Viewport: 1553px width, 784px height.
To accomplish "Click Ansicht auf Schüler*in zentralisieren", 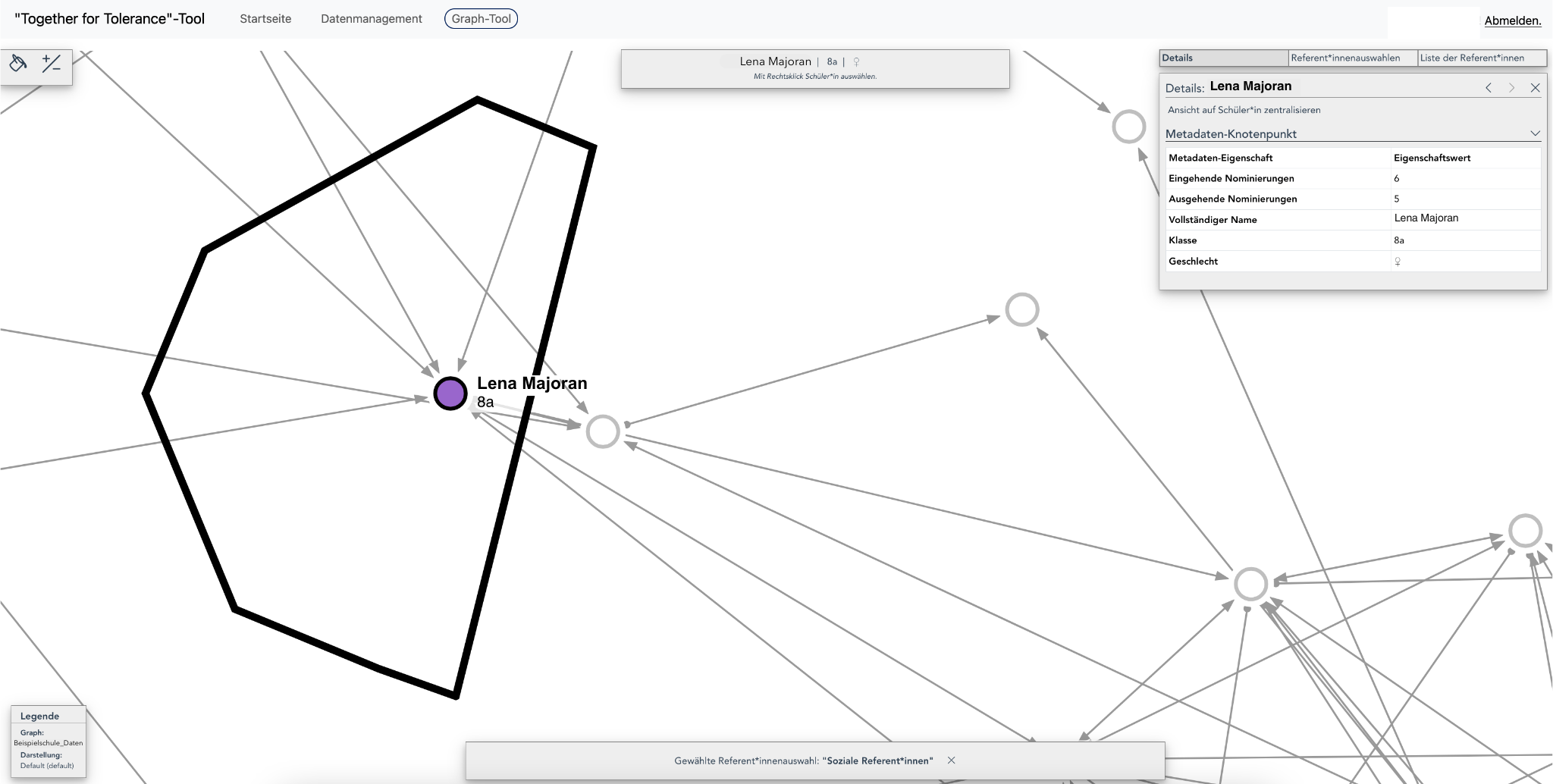I will [1244, 110].
